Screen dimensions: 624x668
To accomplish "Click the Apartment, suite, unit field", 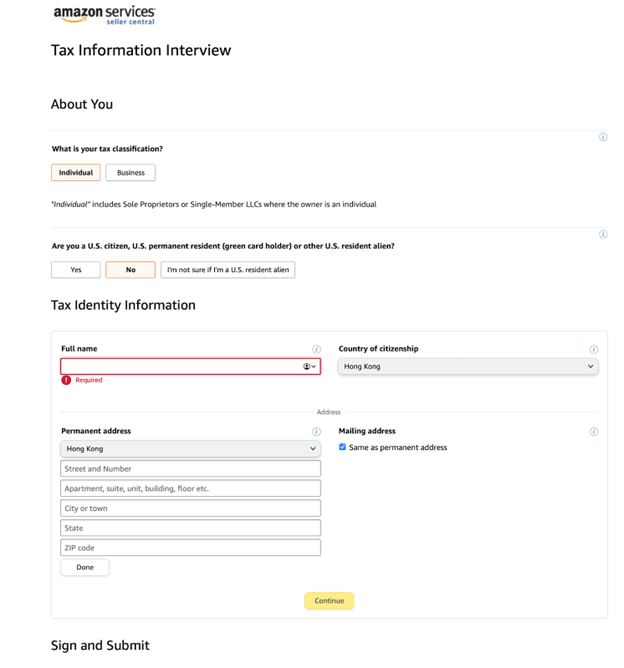I will (x=190, y=488).
